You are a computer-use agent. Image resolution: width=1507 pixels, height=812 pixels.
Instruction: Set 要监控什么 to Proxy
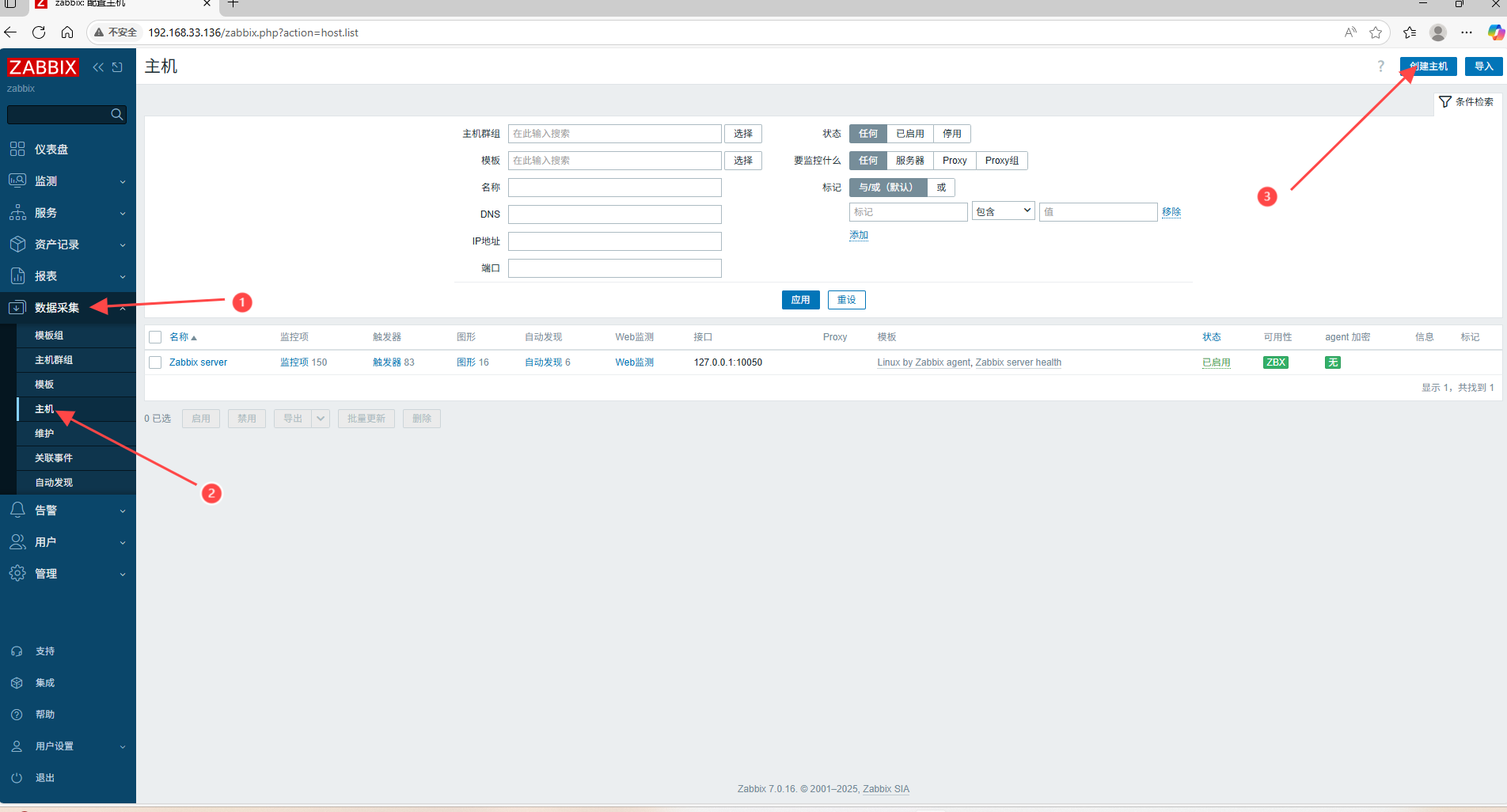[955, 161]
